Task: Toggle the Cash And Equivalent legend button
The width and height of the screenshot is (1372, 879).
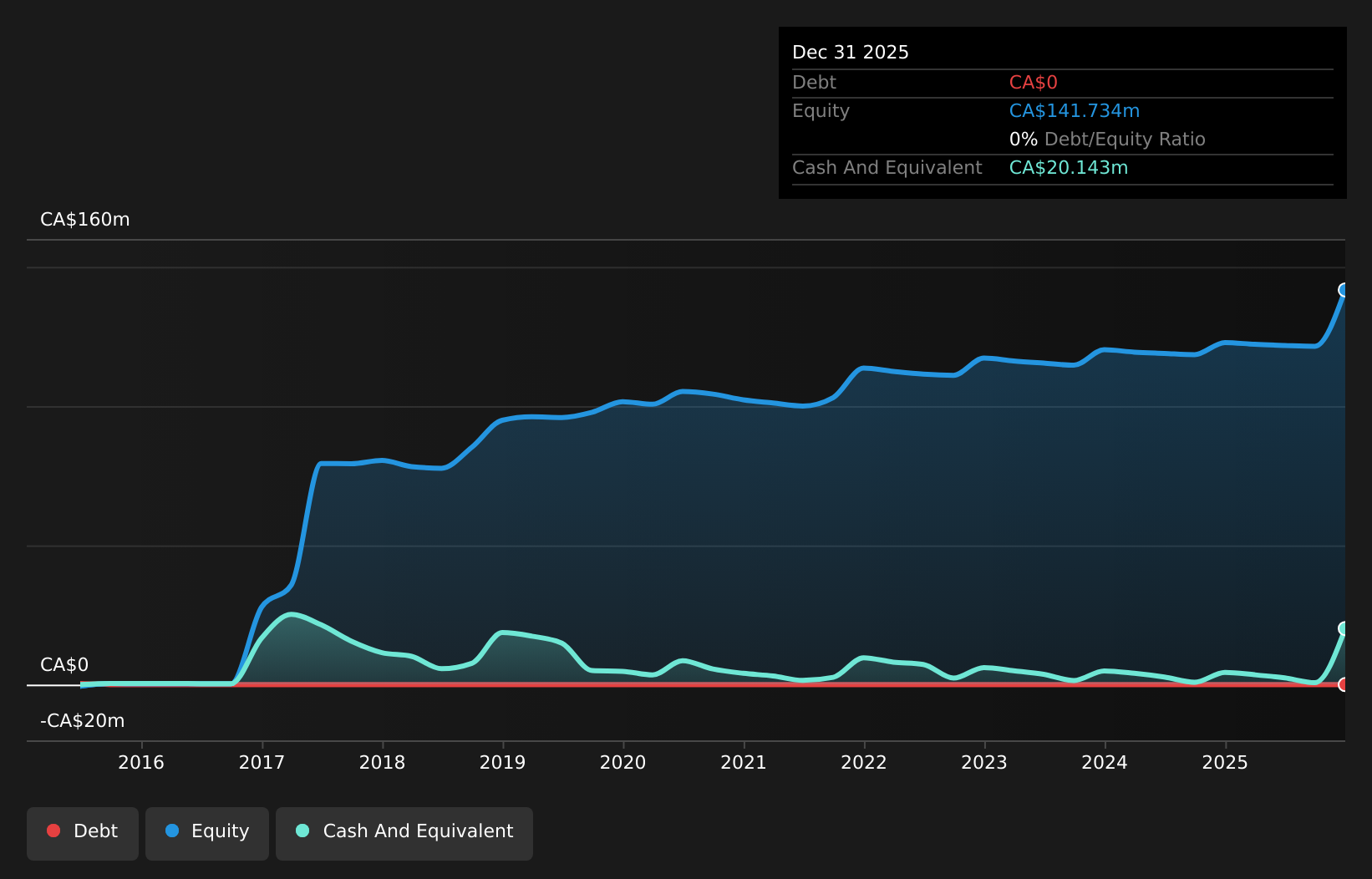Action: tap(404, 833)
